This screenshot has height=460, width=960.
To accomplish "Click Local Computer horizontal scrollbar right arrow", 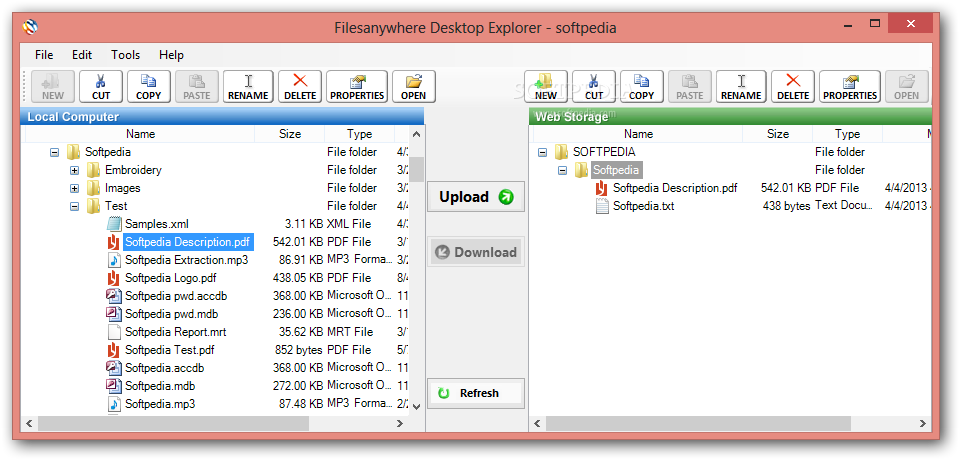I will coord(400,423).
